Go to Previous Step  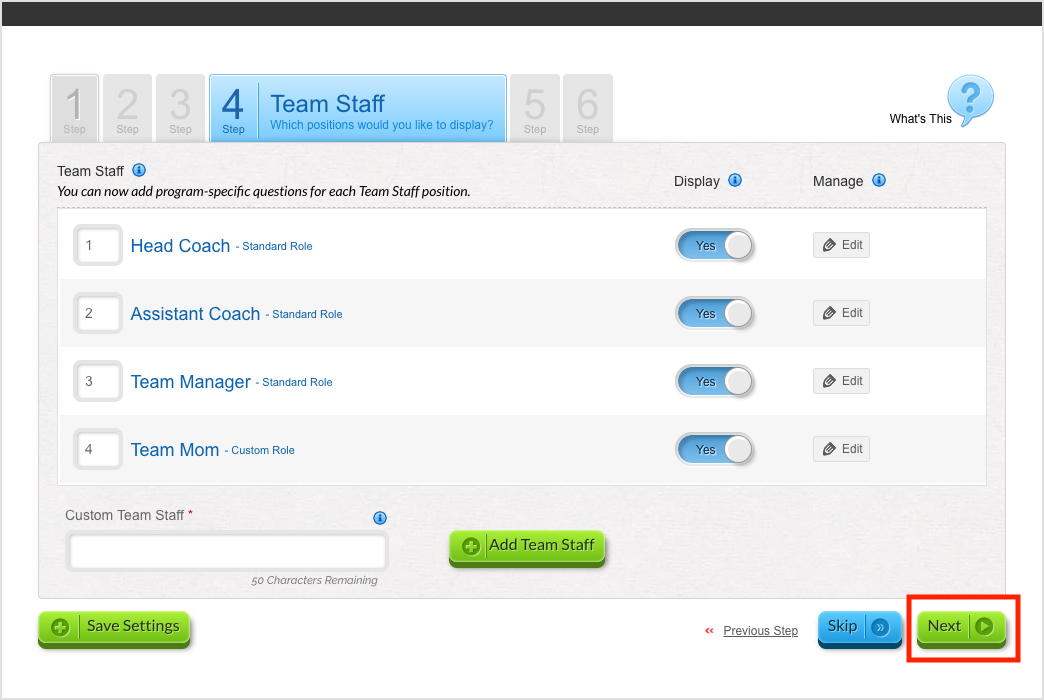[760, 630]
